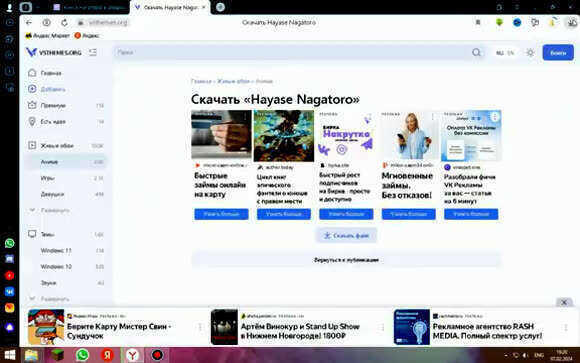Open the downloads icon at toolbar's right end
This screenshot has width=580, height=363.
coord(572,23)
